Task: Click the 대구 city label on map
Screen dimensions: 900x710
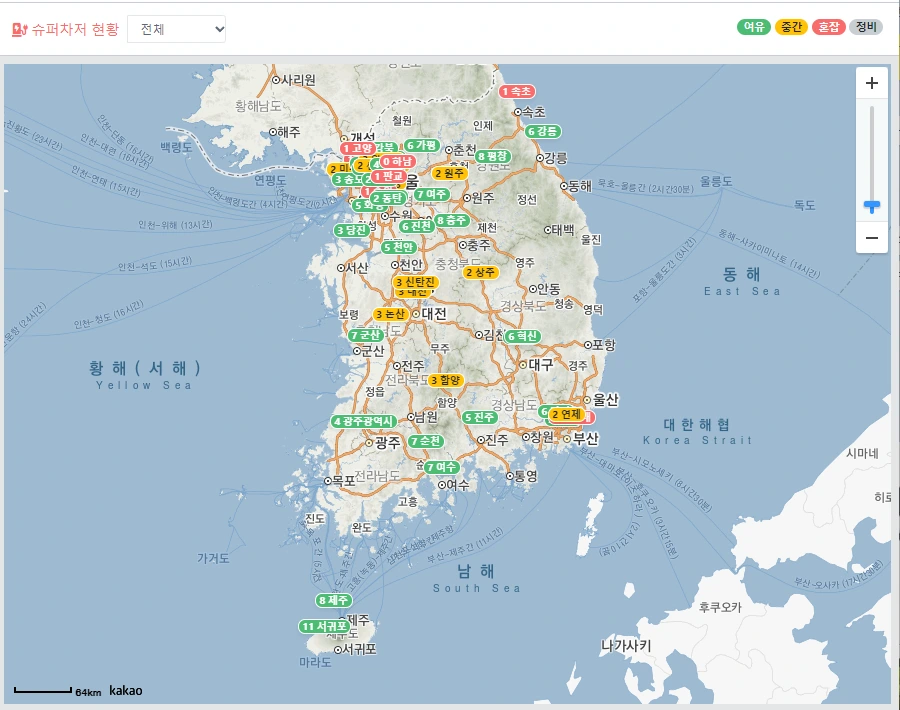Action: [x=541, y=364]
